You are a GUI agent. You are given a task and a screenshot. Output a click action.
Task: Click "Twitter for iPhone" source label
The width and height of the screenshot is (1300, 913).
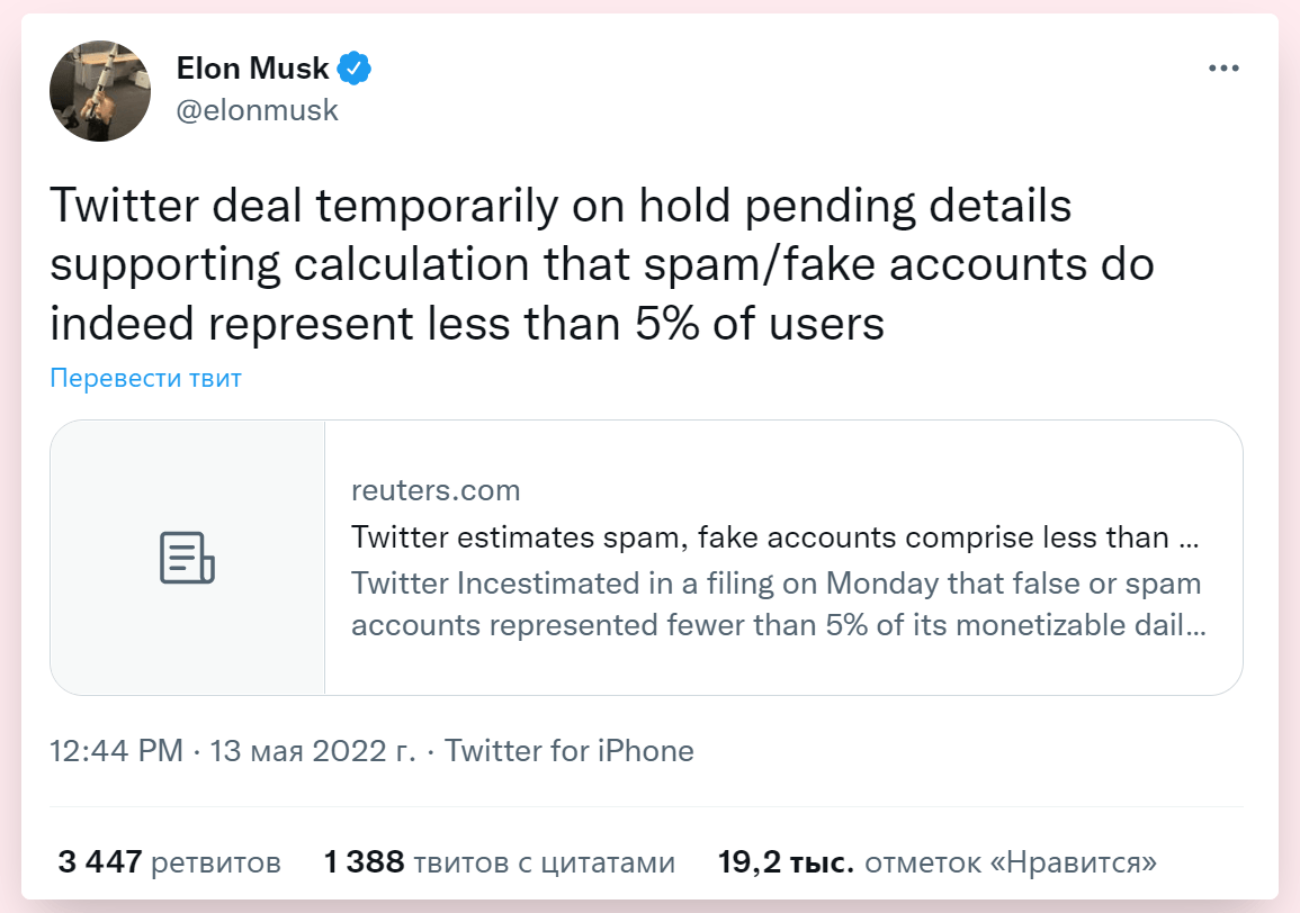click(x=569, y=751)
